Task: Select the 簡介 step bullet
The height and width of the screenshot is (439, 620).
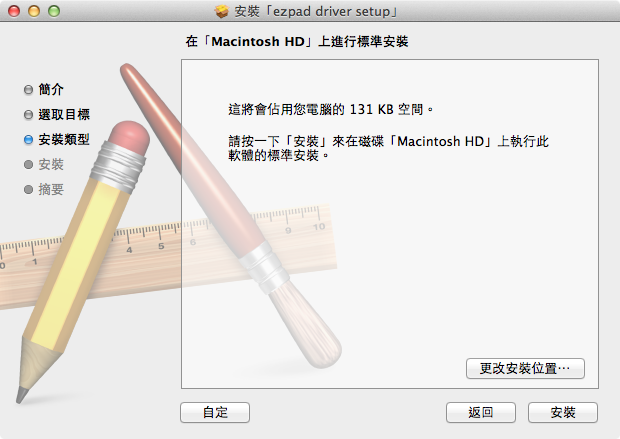Action: coord(28,90)
